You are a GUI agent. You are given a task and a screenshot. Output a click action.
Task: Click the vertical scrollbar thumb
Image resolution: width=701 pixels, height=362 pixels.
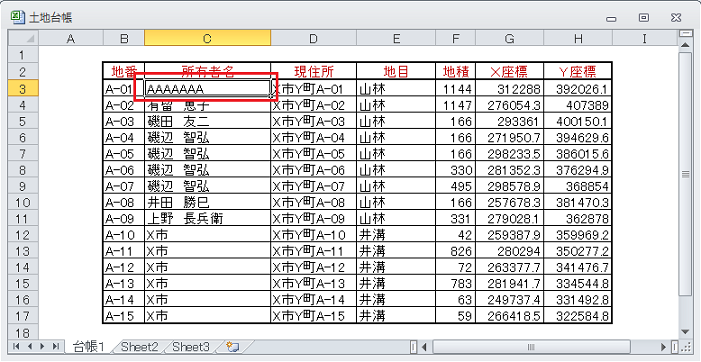[x=685, y=173]
